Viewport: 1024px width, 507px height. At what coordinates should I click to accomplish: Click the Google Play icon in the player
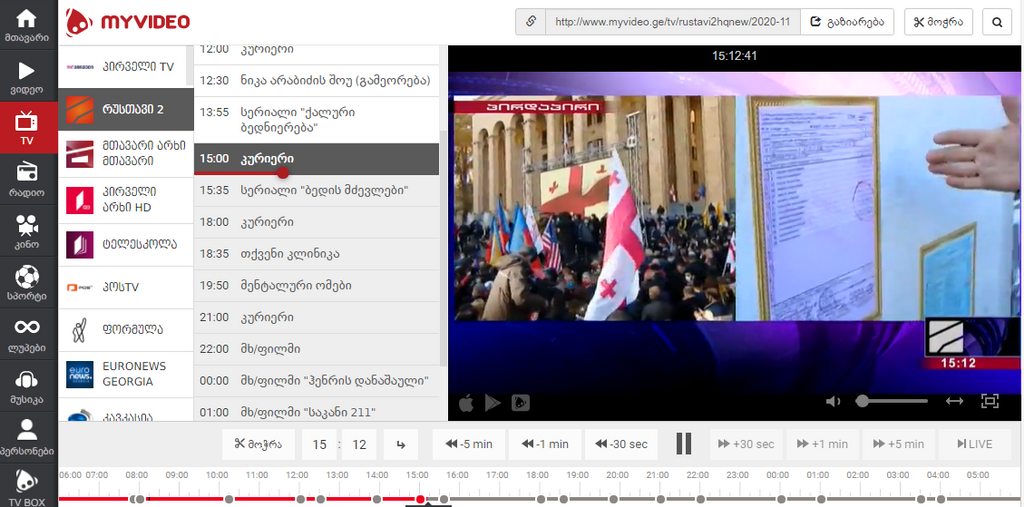point(492,403)
